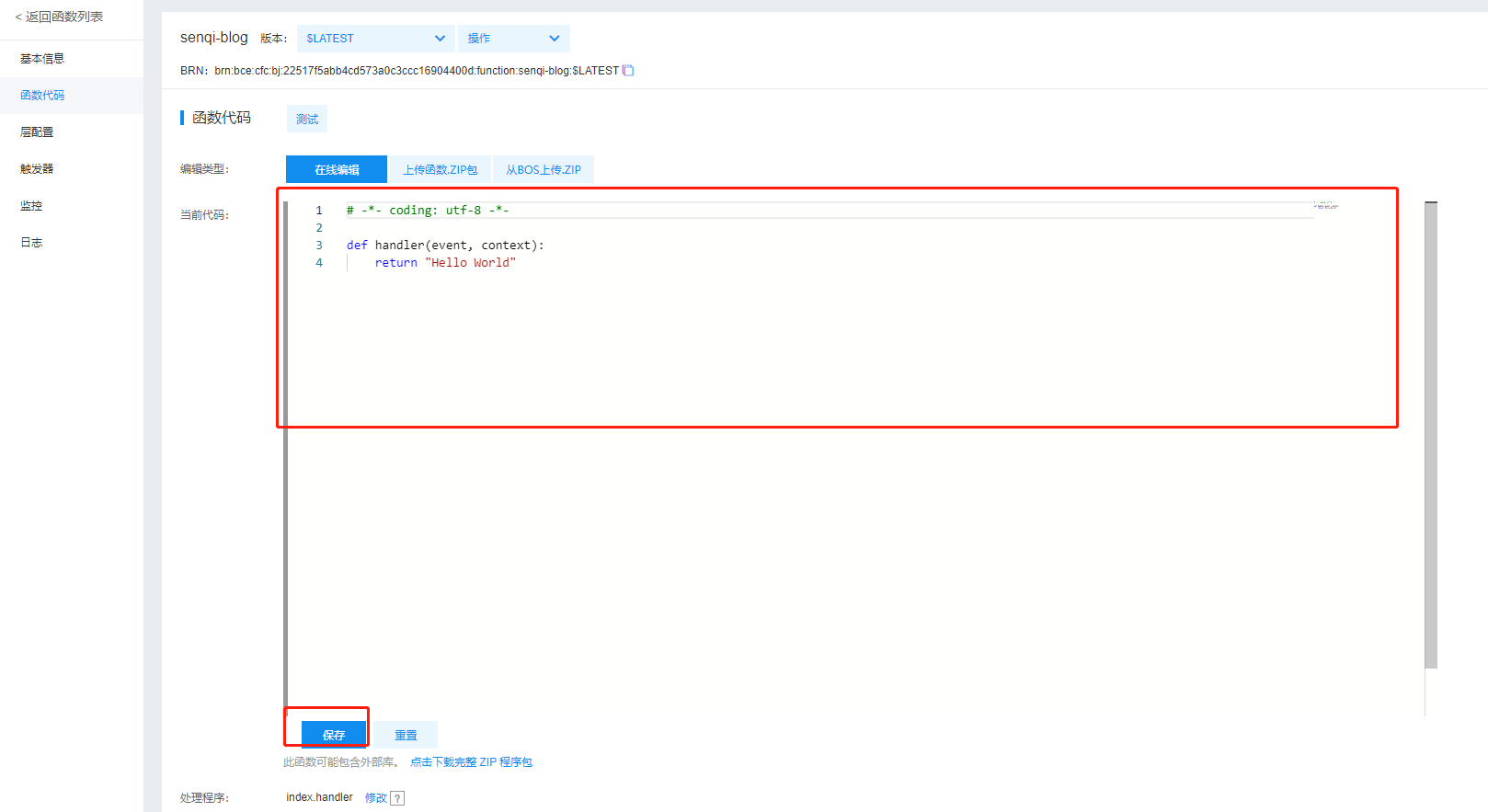Expand the 操作 actions dropdown
The width and height of the screenshot is (1488, 812).
pos(514,39)
